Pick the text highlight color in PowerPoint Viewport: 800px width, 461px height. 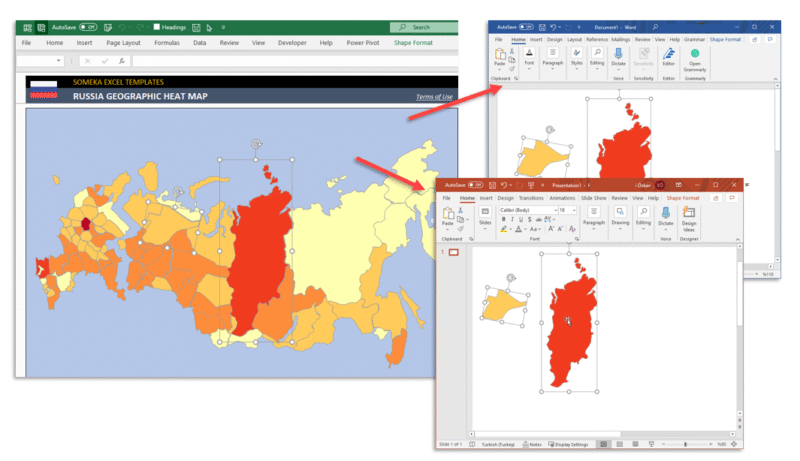504,229
